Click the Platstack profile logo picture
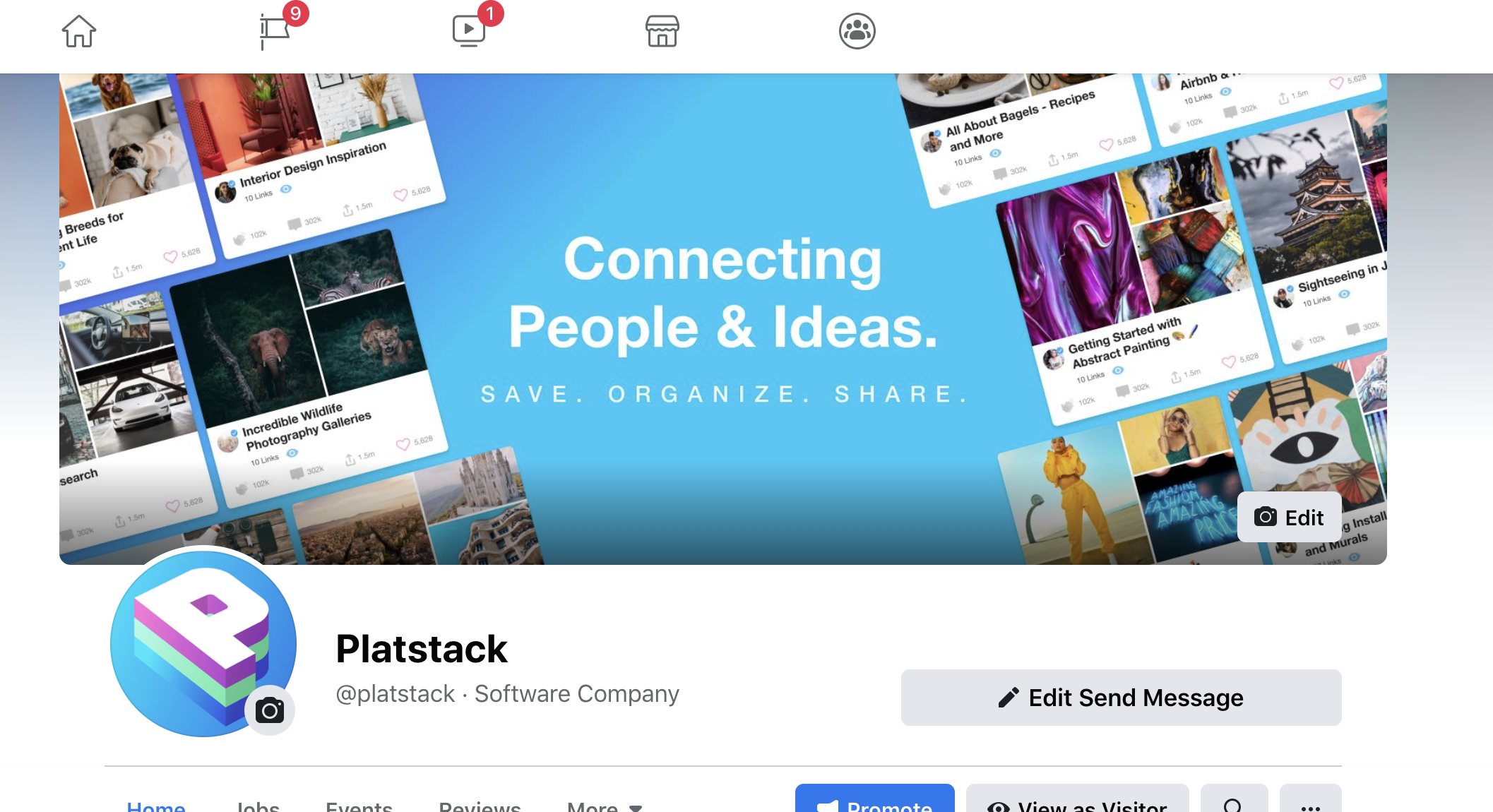The image size is (1493, 812). pos(203,643)
